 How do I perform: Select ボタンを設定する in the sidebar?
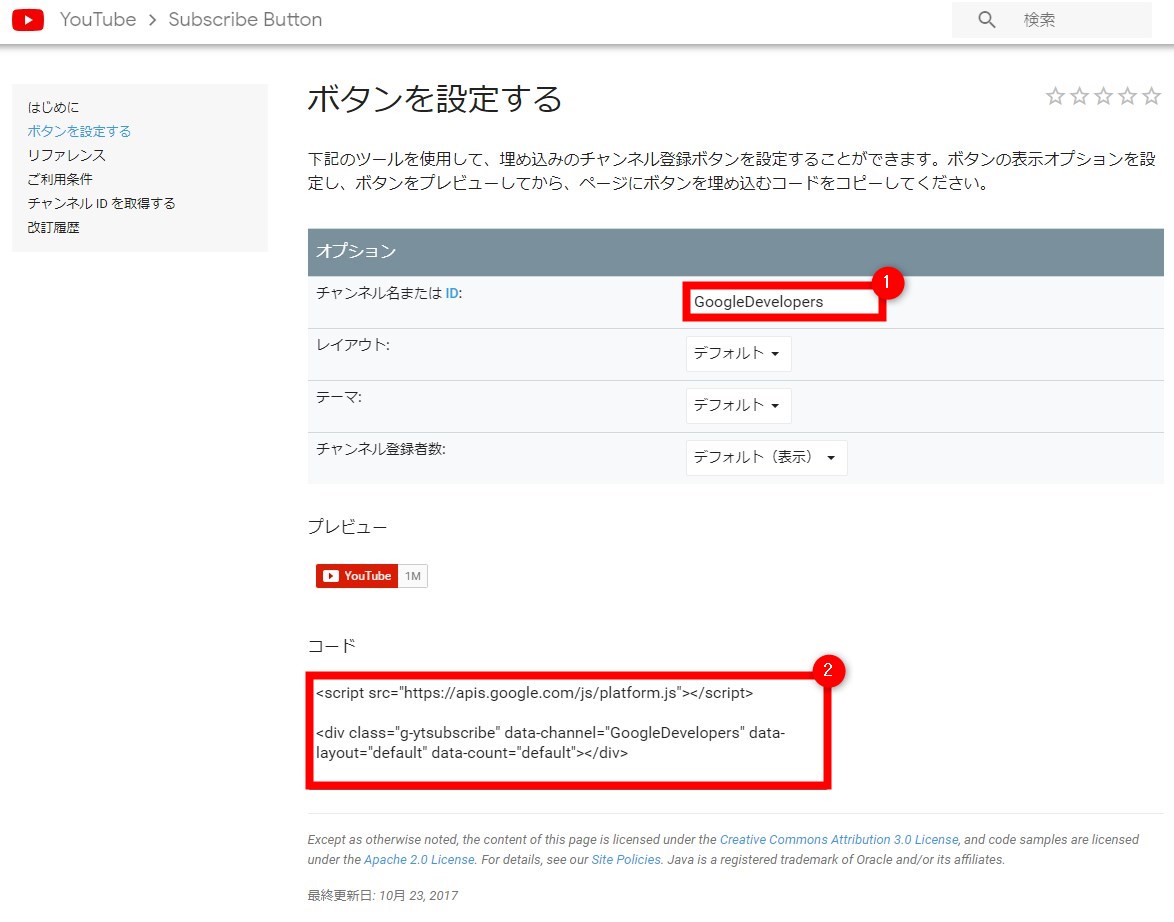79,131
